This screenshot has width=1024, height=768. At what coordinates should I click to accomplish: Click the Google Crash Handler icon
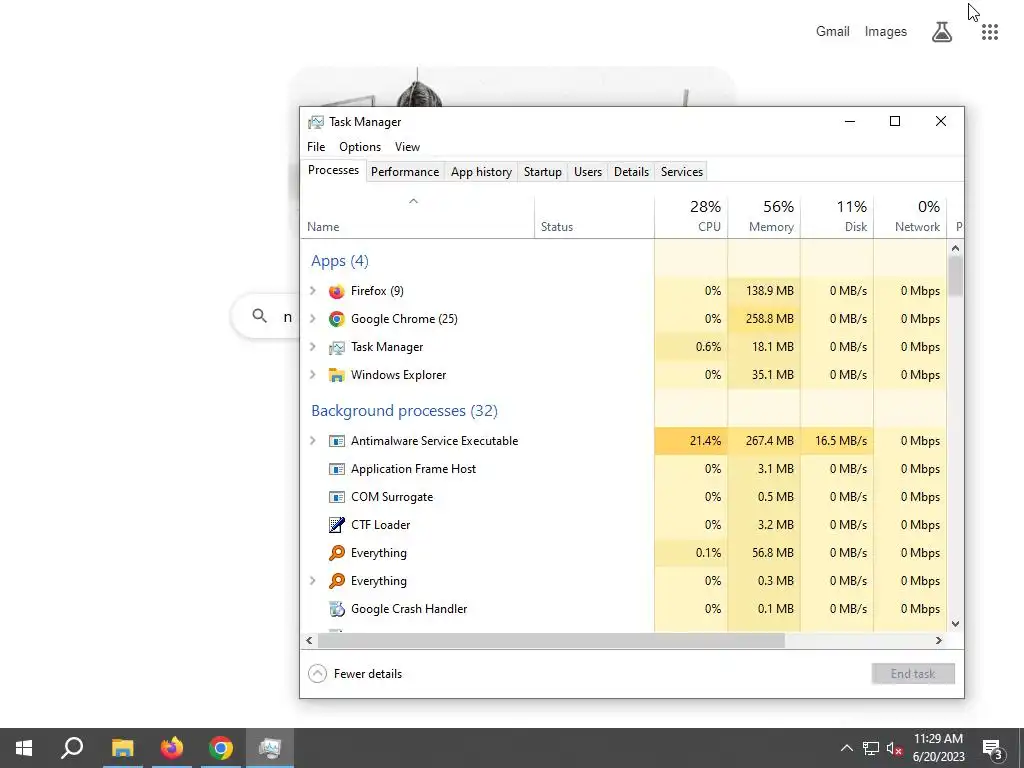coord(336,609)
